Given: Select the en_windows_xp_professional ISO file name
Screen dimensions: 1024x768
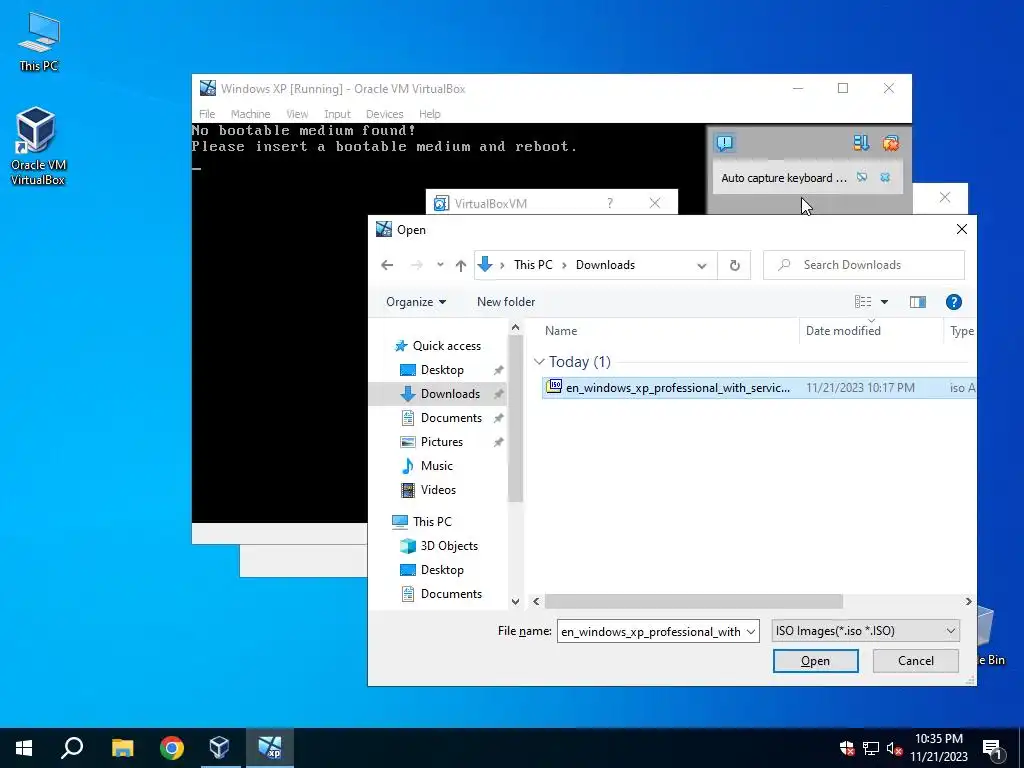Looking at the screenshot, I should pos(678,388).
